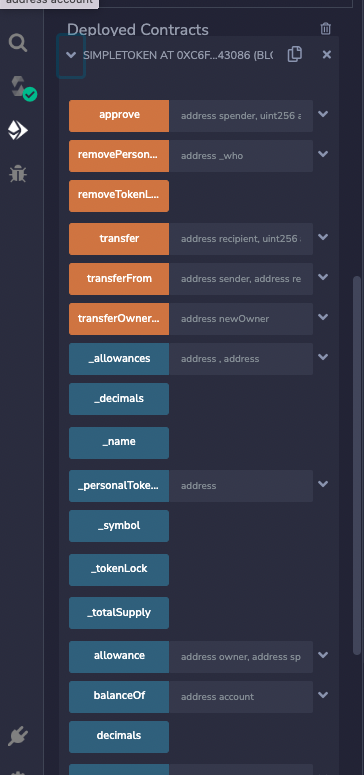Image resolution: width=364 pixels, height=775 pixels.
Task: Query the _allowances getter
Action: (x=119, y=359)
